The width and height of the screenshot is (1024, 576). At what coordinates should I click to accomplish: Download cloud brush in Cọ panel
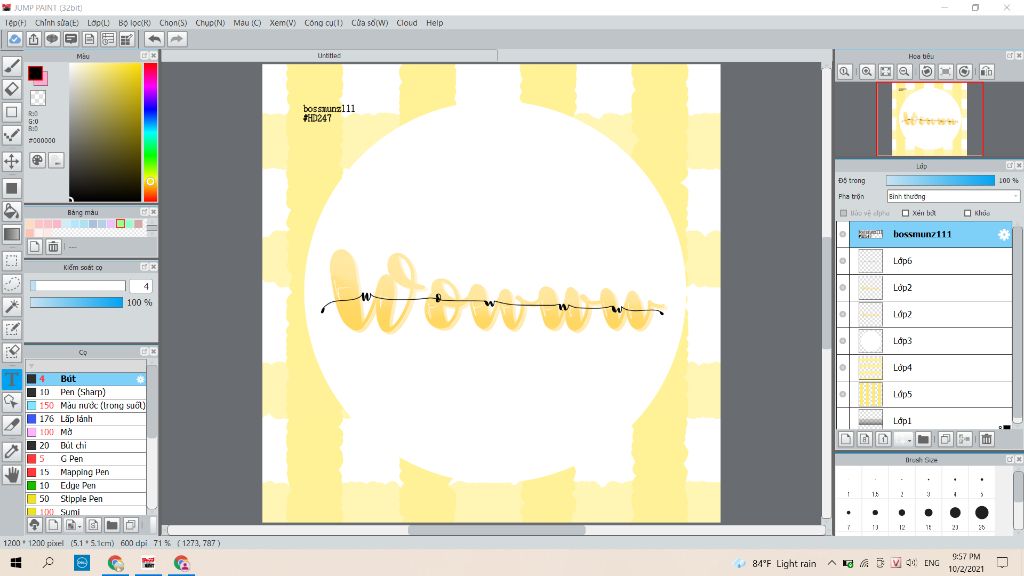point(35,524)
